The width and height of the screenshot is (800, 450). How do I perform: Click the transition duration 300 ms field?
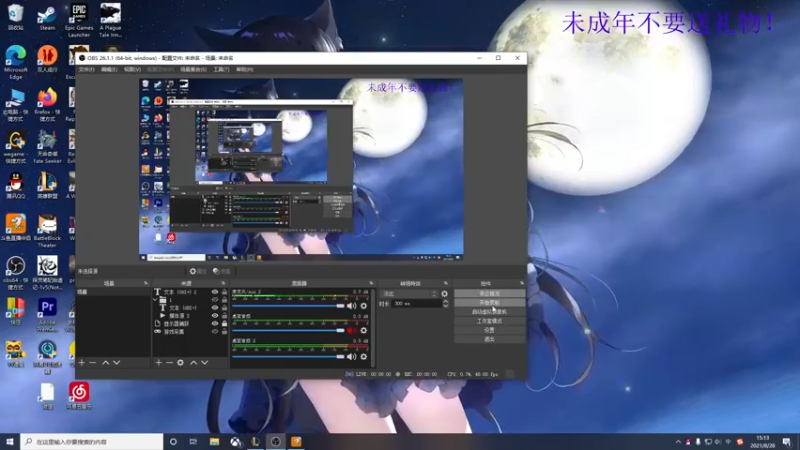coord(417,304)
